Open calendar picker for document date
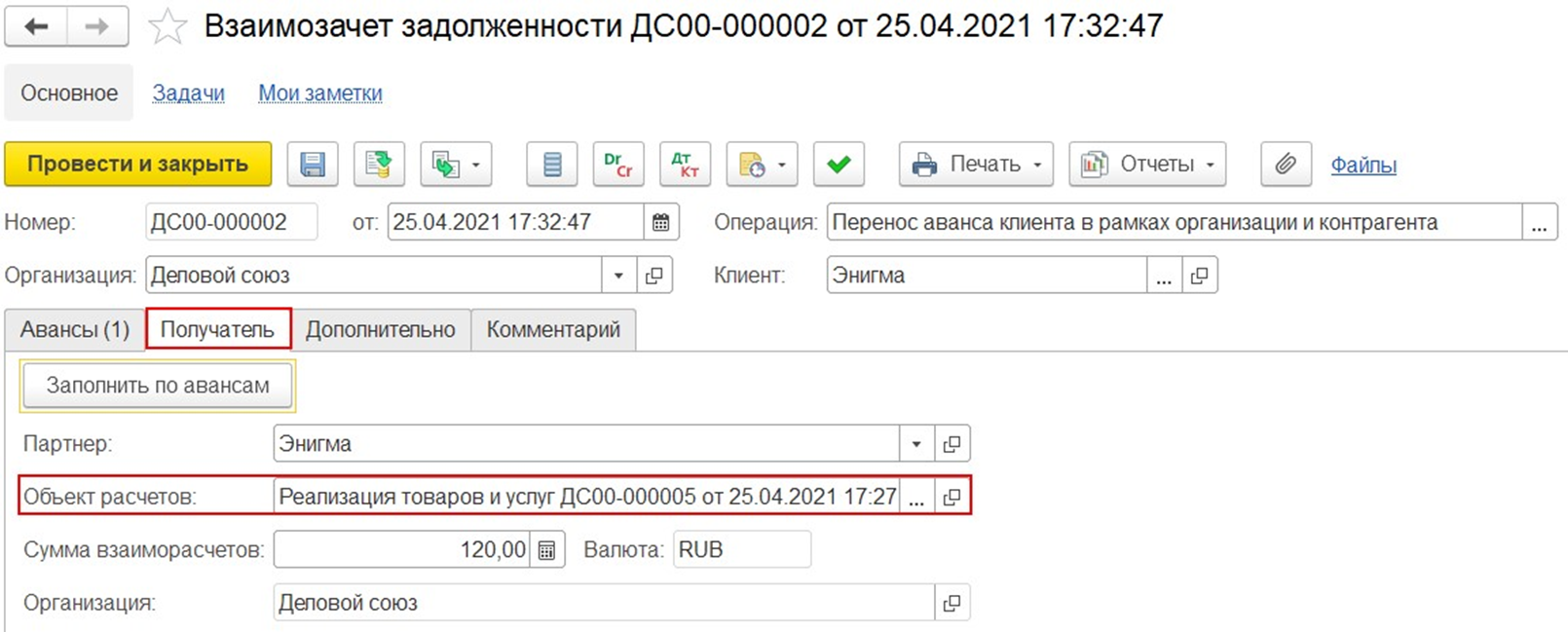The height and width of the screenshot is (632, 1568). point(660,222)
